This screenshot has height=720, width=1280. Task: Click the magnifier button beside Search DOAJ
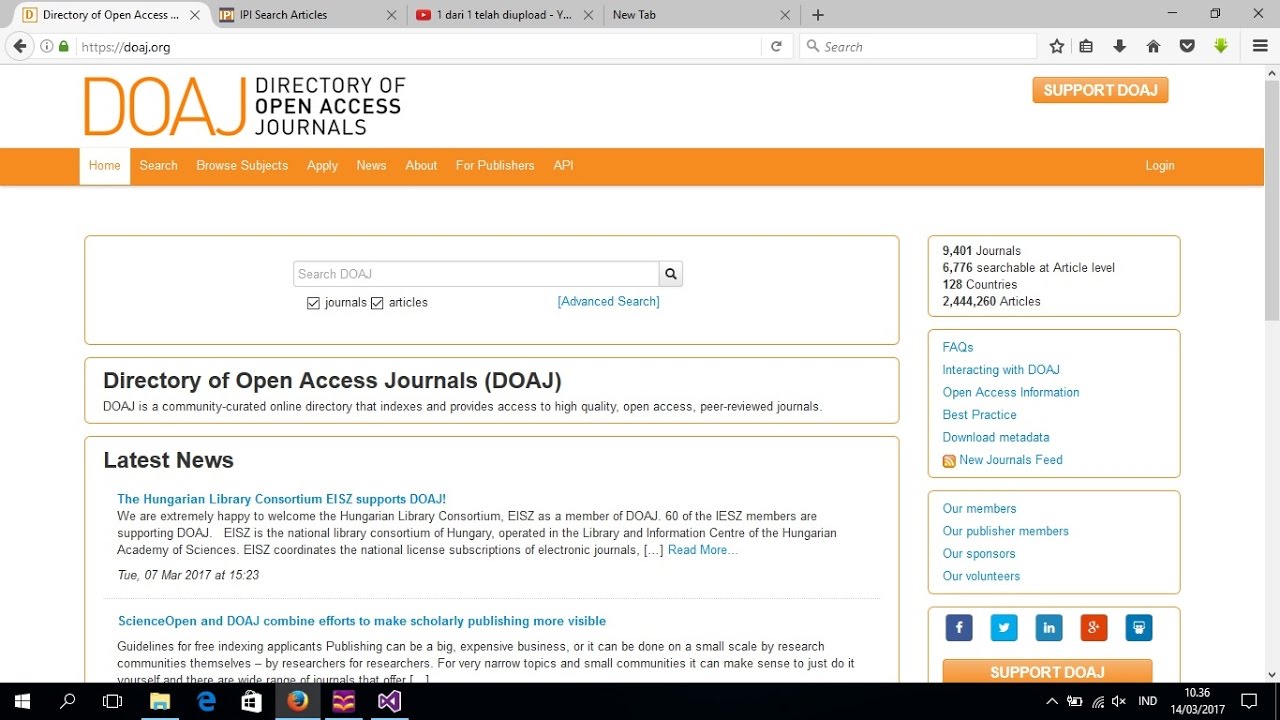click(x=671, y=274)
